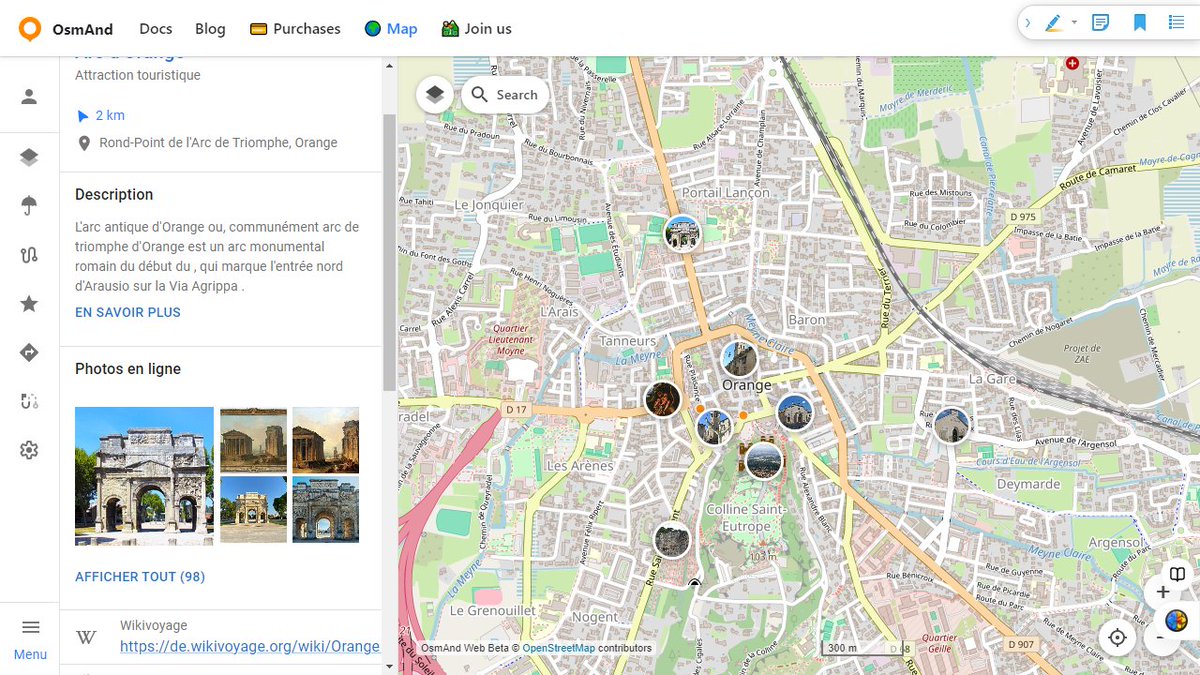Collapse the top toolbar with chevron
This screenshot has height=675, width=1200.
point(1028,22)
